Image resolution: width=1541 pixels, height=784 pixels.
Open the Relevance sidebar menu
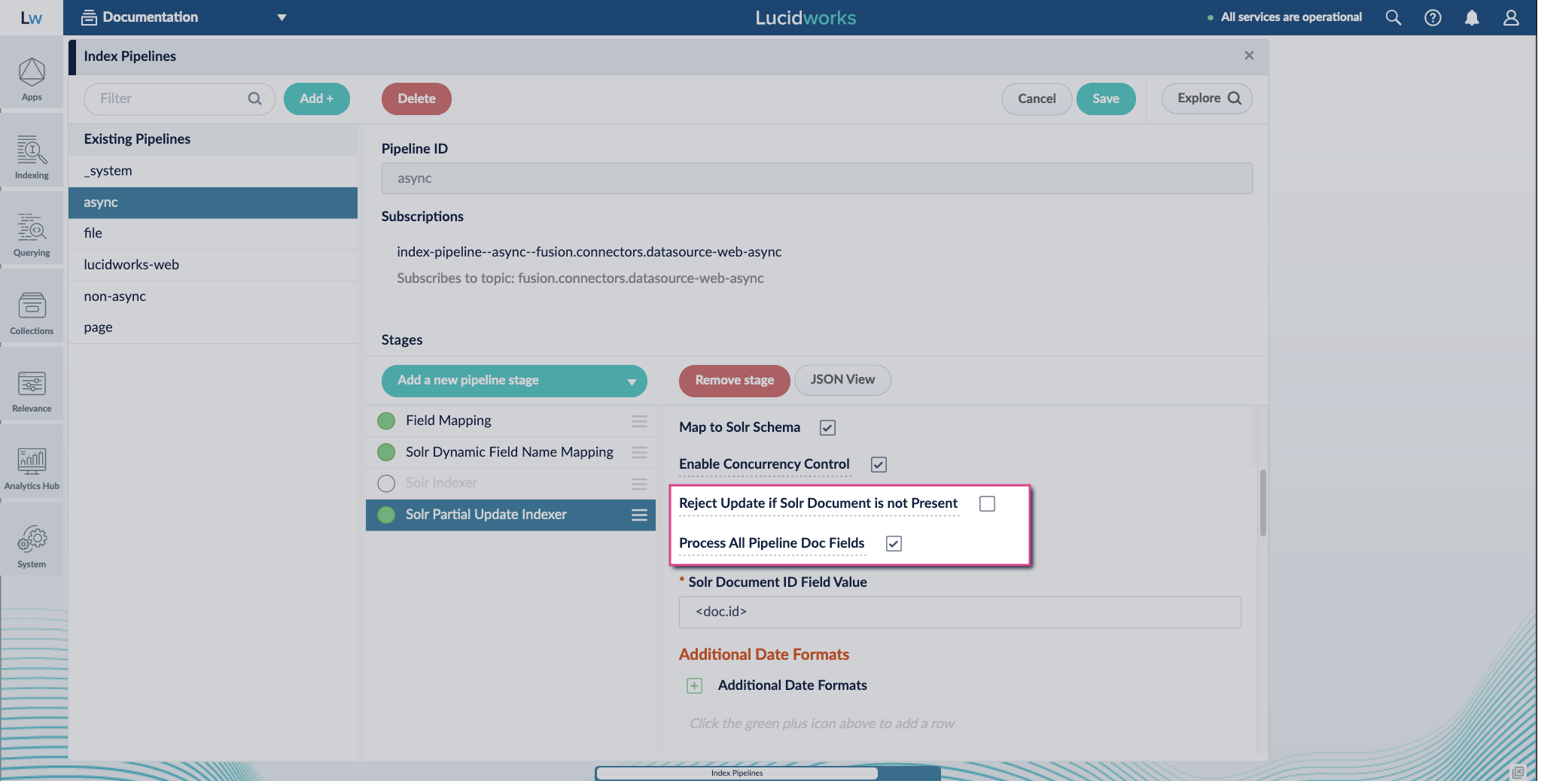pos(32,390)
